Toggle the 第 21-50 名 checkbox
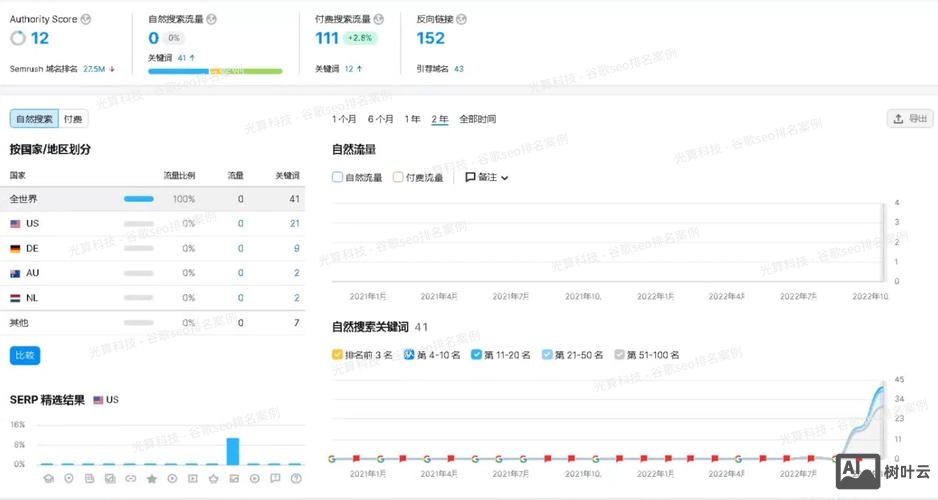Viewport: 938px width, 500px height. click(x=547, y=355)
